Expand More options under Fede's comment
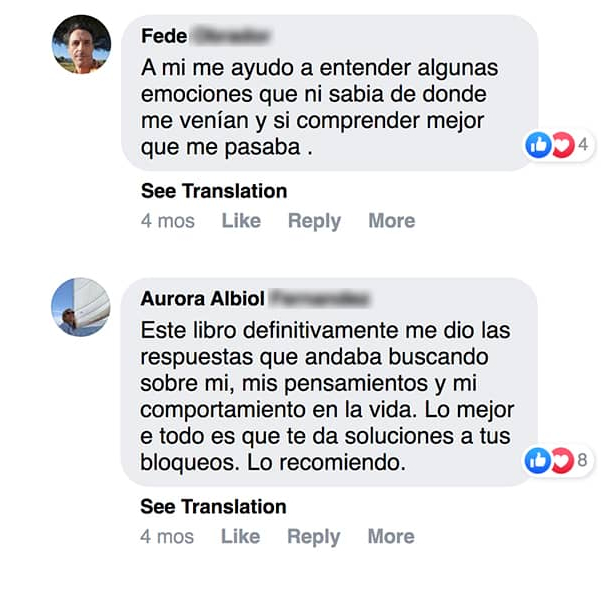This screenshot has width=609, height=611. (x=391, y=221)
